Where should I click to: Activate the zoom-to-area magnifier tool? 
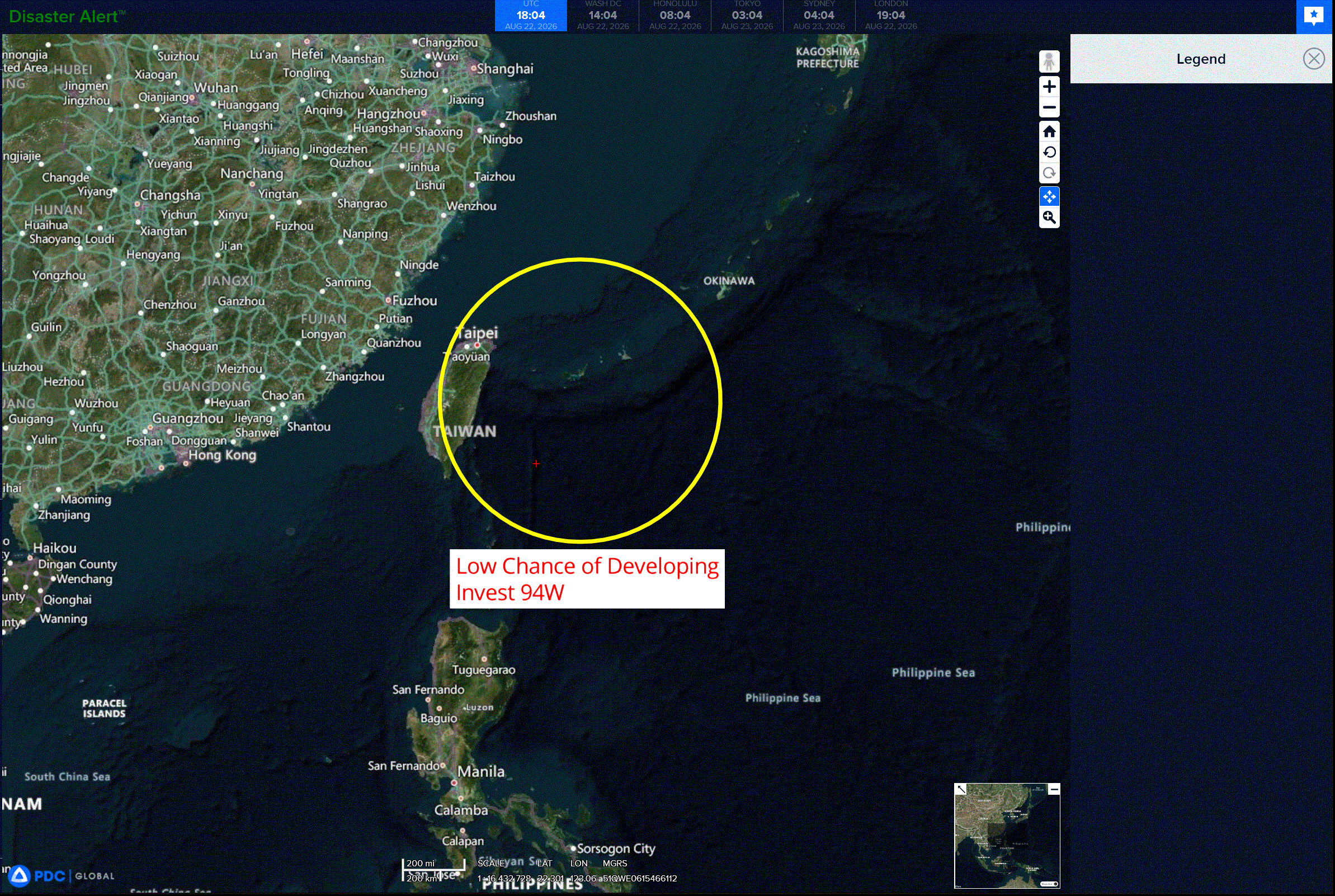point(1049,218)
